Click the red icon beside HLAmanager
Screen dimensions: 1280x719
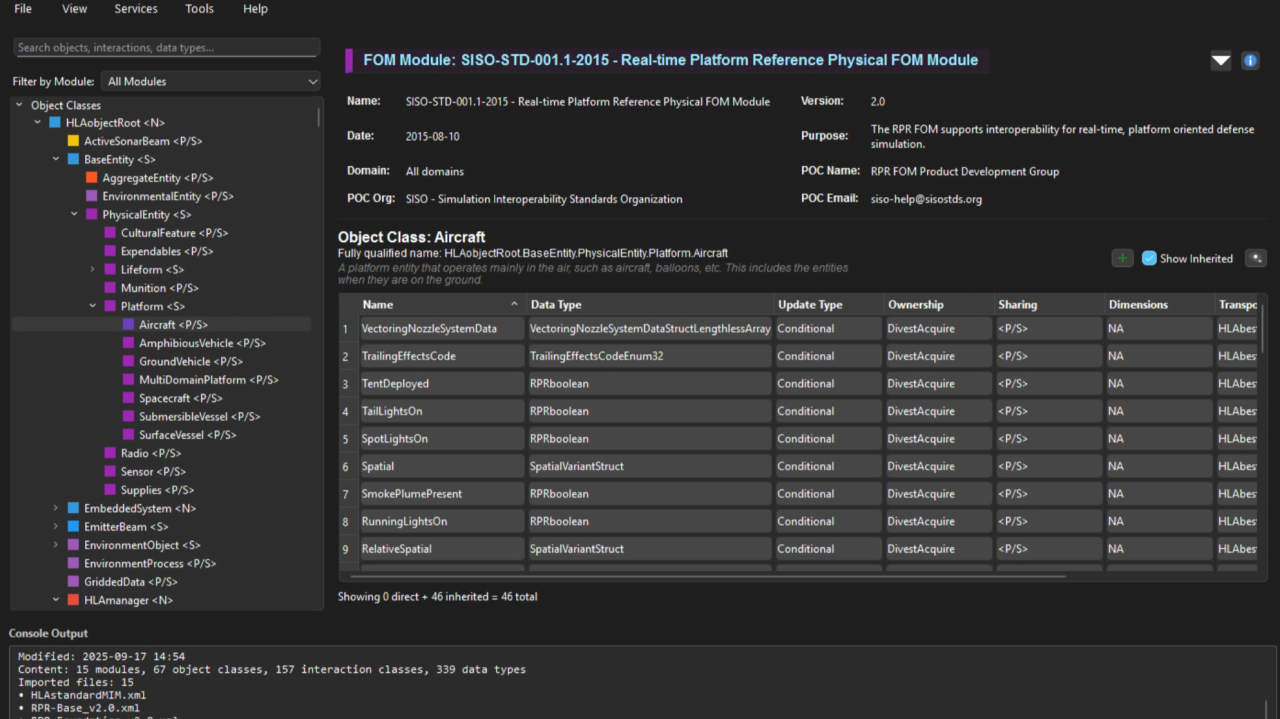click(x=71, y=599)
